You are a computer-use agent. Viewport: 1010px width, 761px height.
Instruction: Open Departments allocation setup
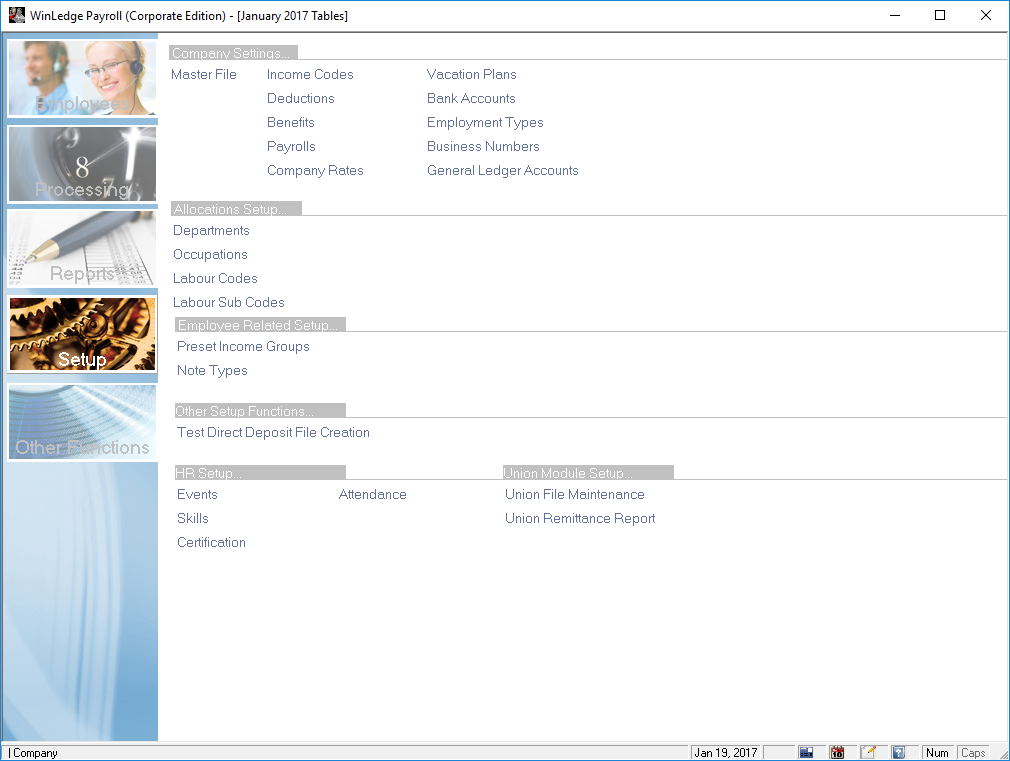pos(211,230)
